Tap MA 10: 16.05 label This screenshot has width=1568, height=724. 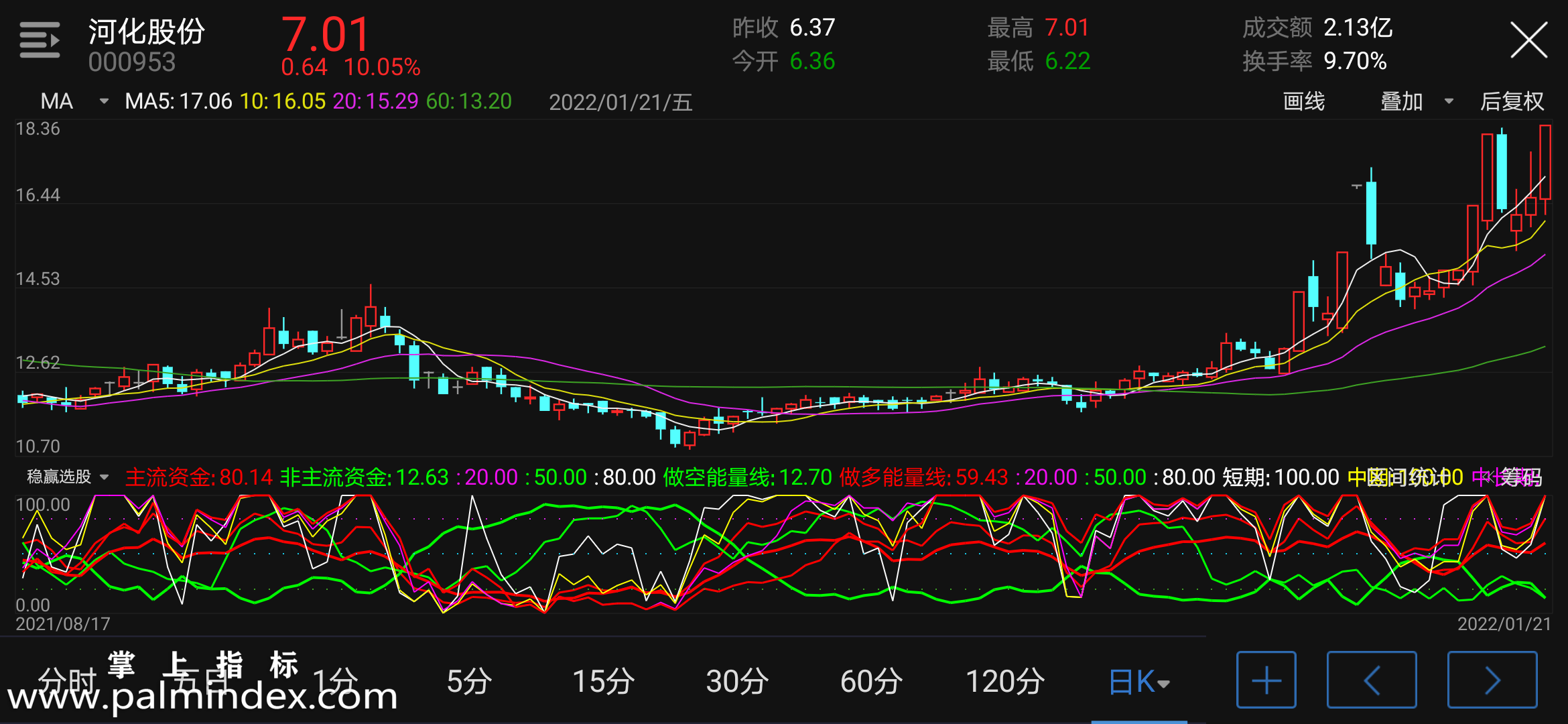(283, 101)
